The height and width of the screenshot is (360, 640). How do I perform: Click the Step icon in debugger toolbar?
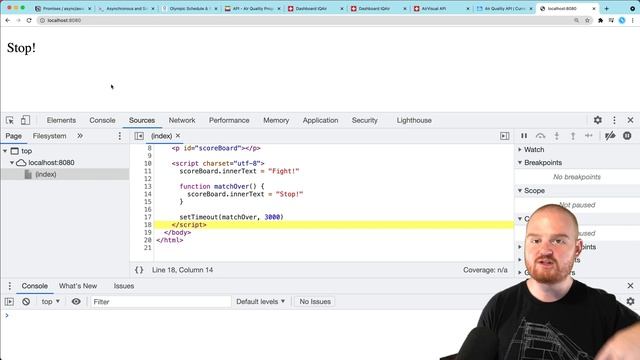[x=589, y=136]
